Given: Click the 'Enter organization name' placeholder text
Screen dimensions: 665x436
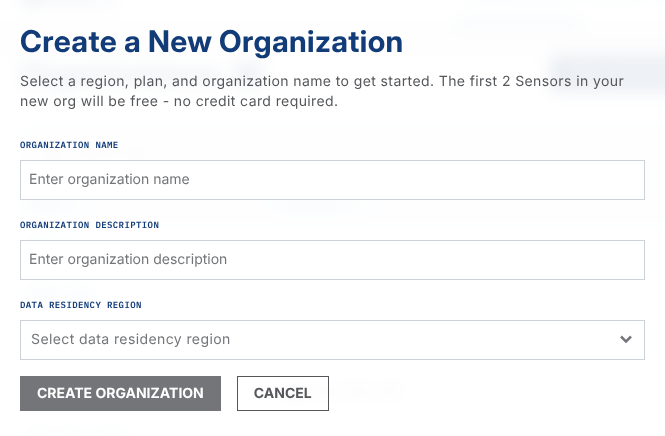Looking at the screenshot, I should tap(109, 180).
